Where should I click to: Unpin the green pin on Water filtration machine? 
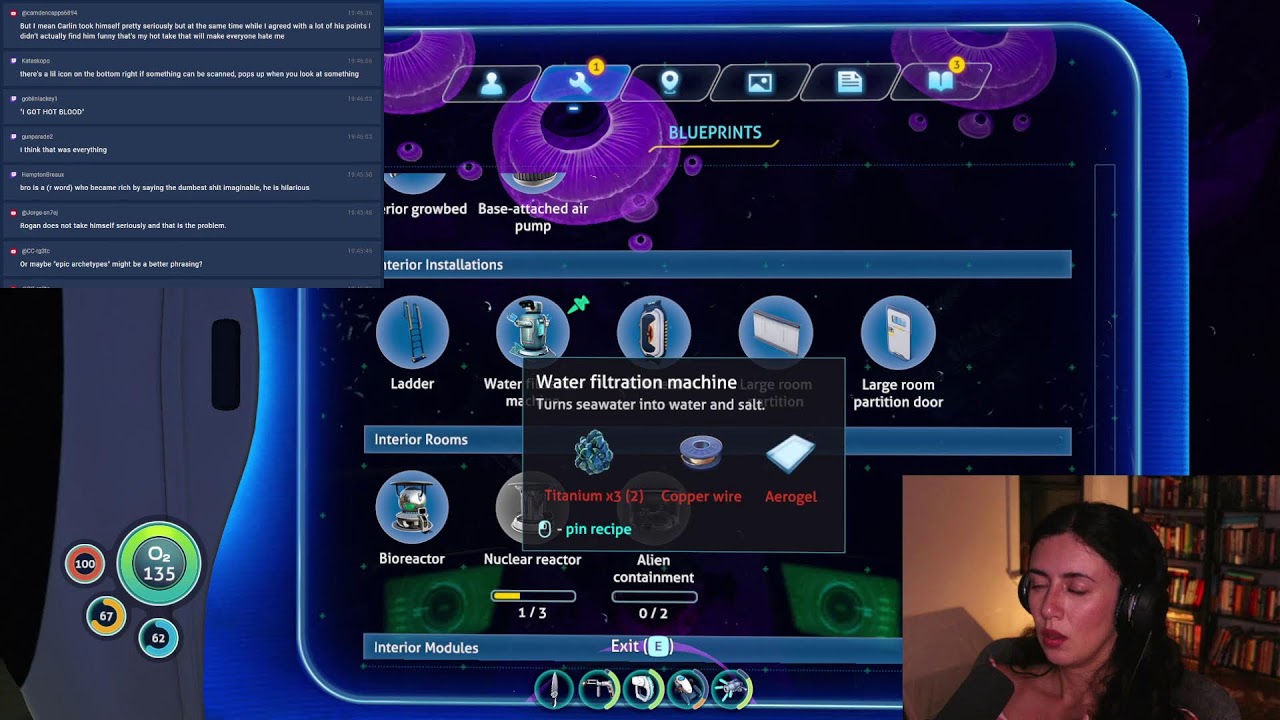pyautogui.click(x=578, y=304)
